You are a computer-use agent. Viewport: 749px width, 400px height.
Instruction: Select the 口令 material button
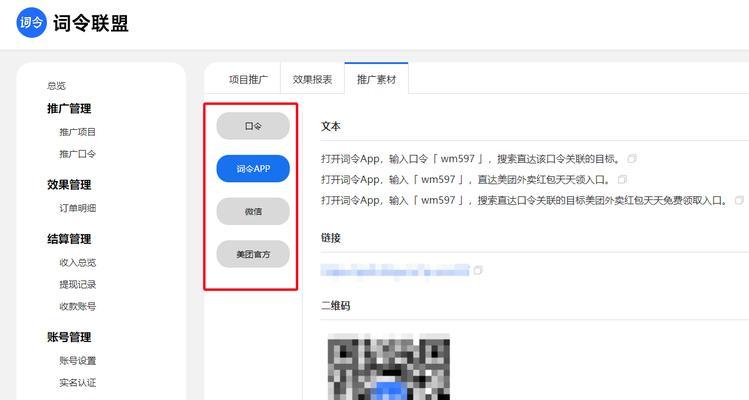[253, 126]
